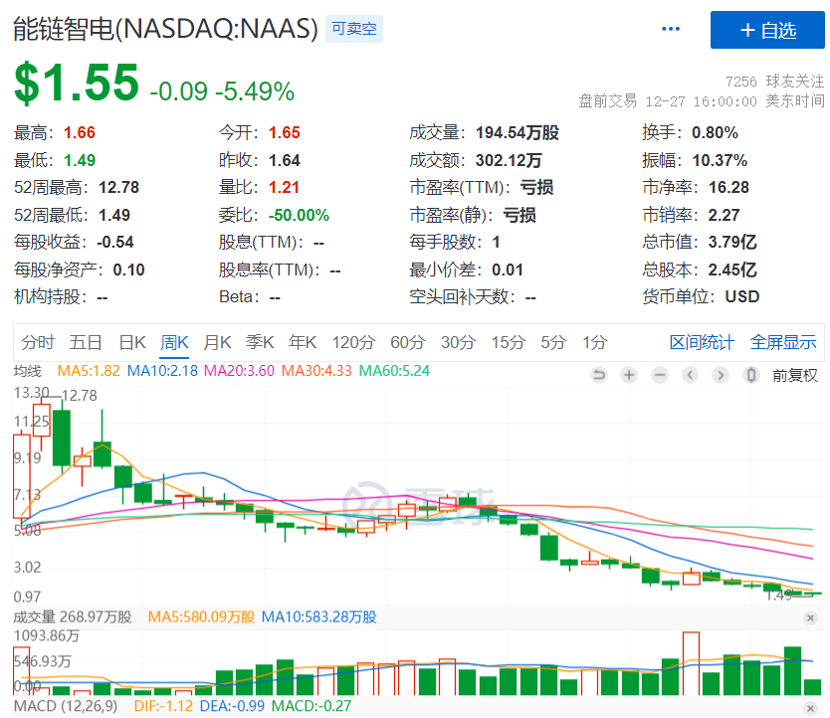Pan chart left with left chevron icon

coord(690,375)
